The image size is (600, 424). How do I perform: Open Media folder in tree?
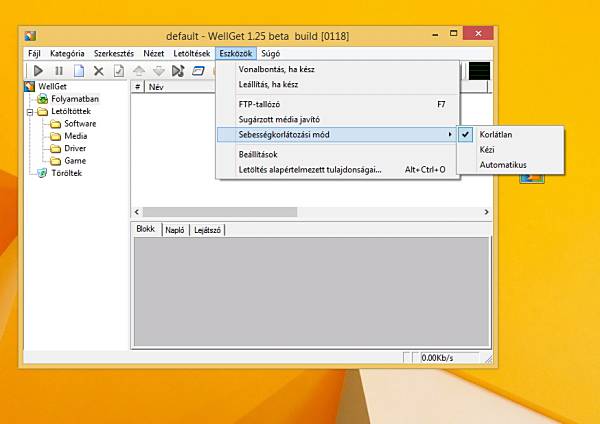coord(75,136)
